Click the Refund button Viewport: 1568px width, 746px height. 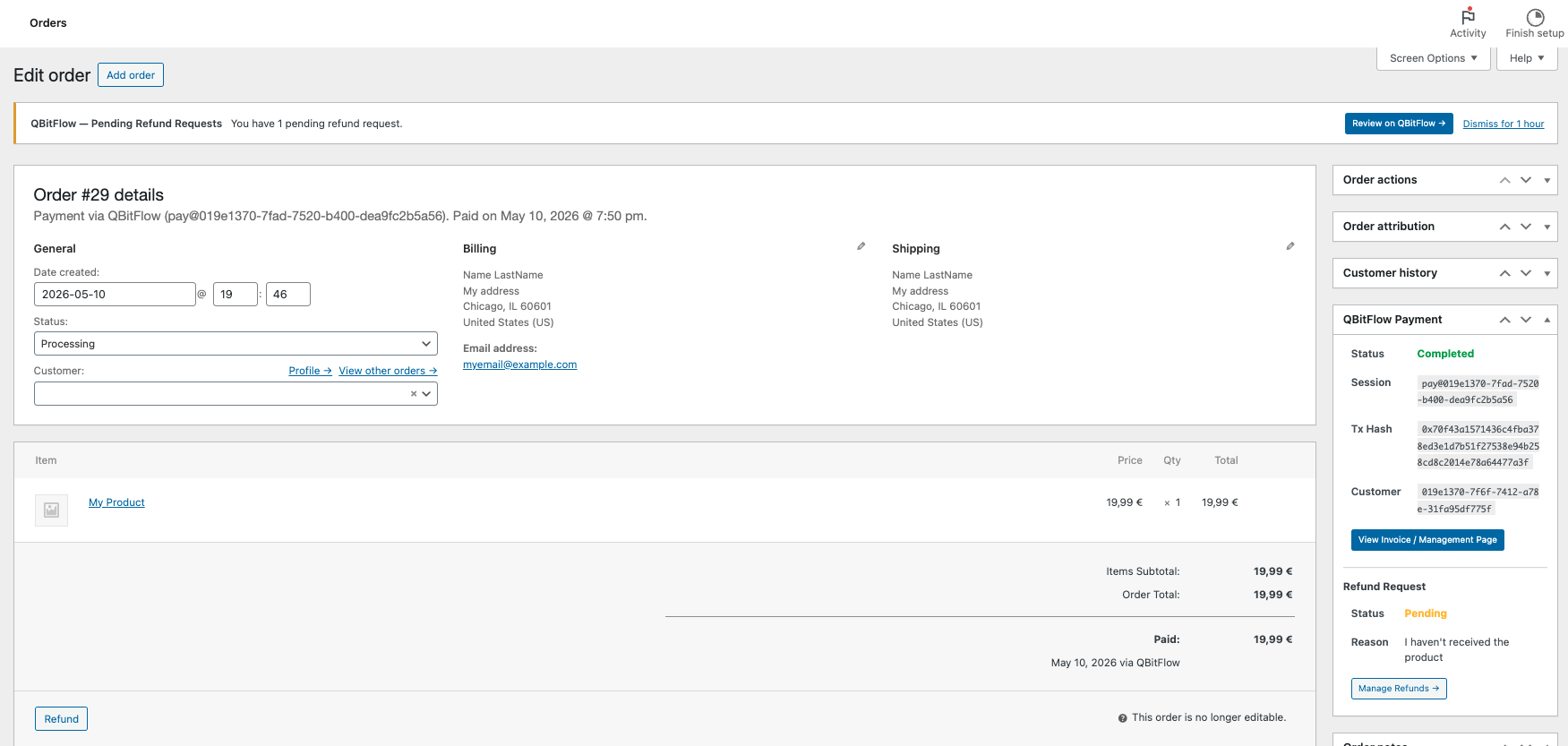pos(62,719)
